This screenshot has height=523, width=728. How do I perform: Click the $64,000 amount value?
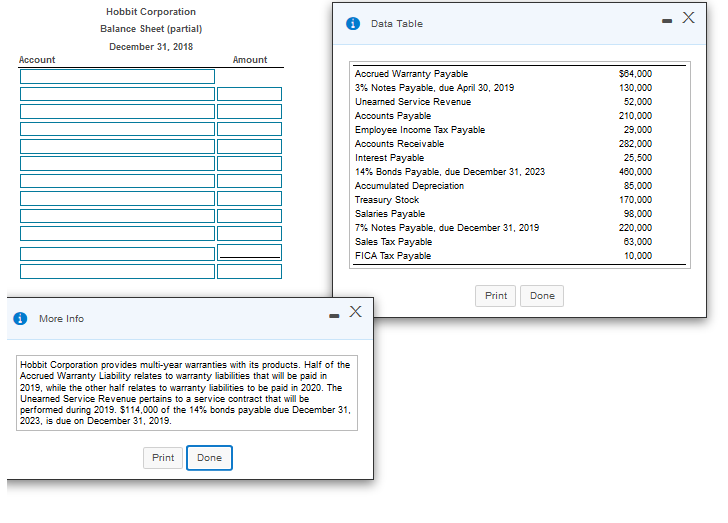[x=635, y=74]
